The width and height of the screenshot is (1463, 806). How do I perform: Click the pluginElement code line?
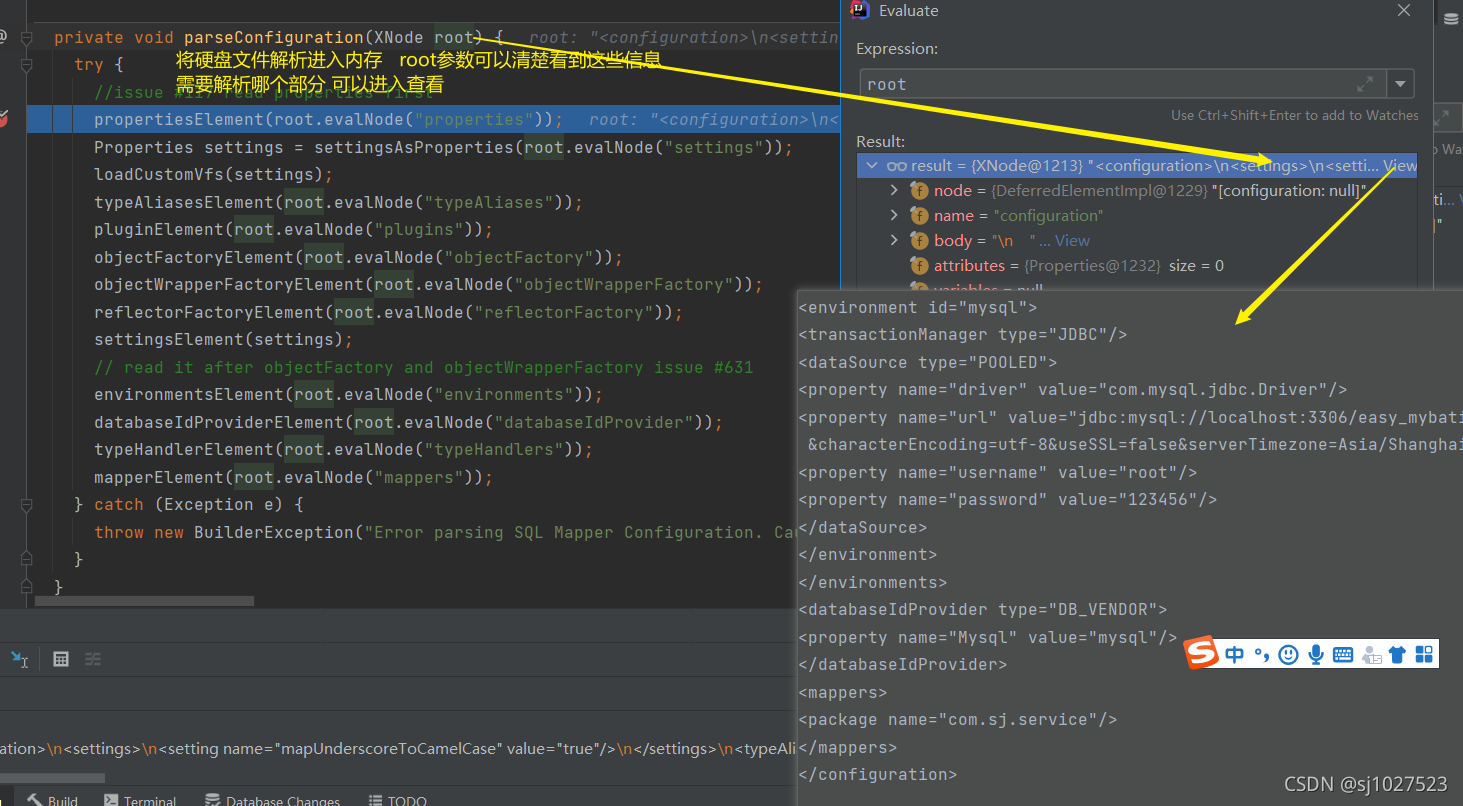click(293, 229)
